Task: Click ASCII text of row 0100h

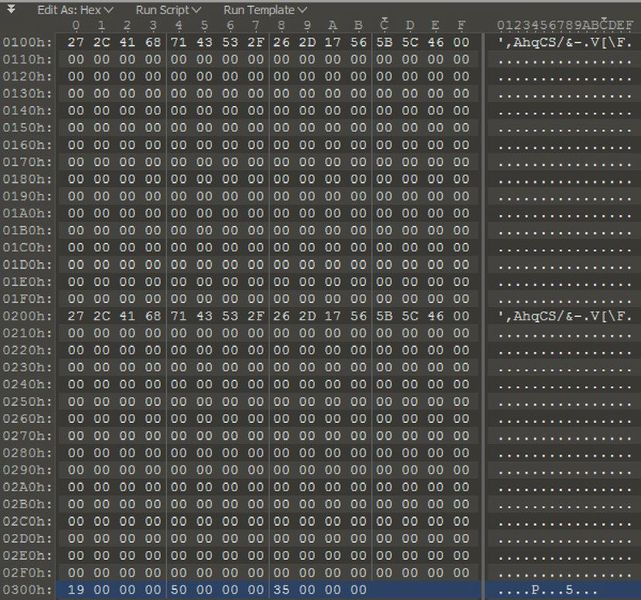Action: (565, 42)
